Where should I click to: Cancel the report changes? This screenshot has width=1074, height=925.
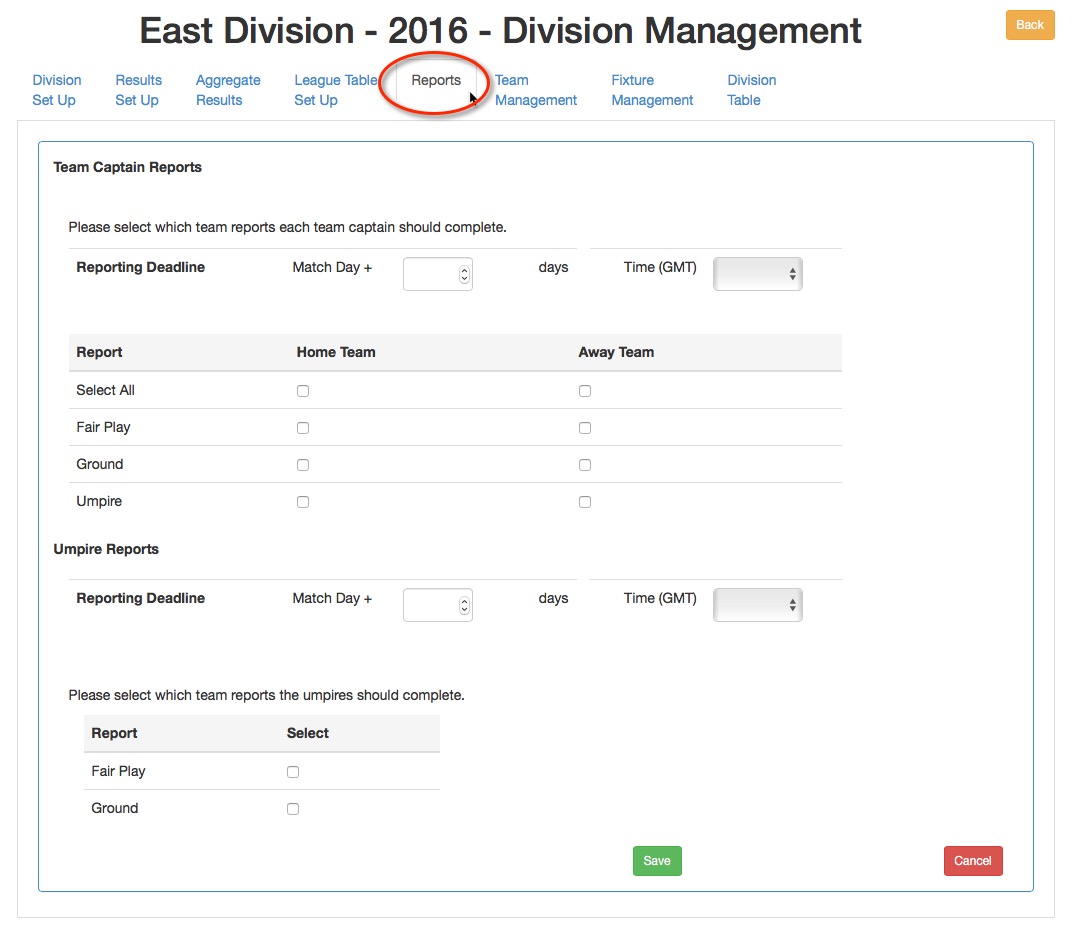click(973, 861)
